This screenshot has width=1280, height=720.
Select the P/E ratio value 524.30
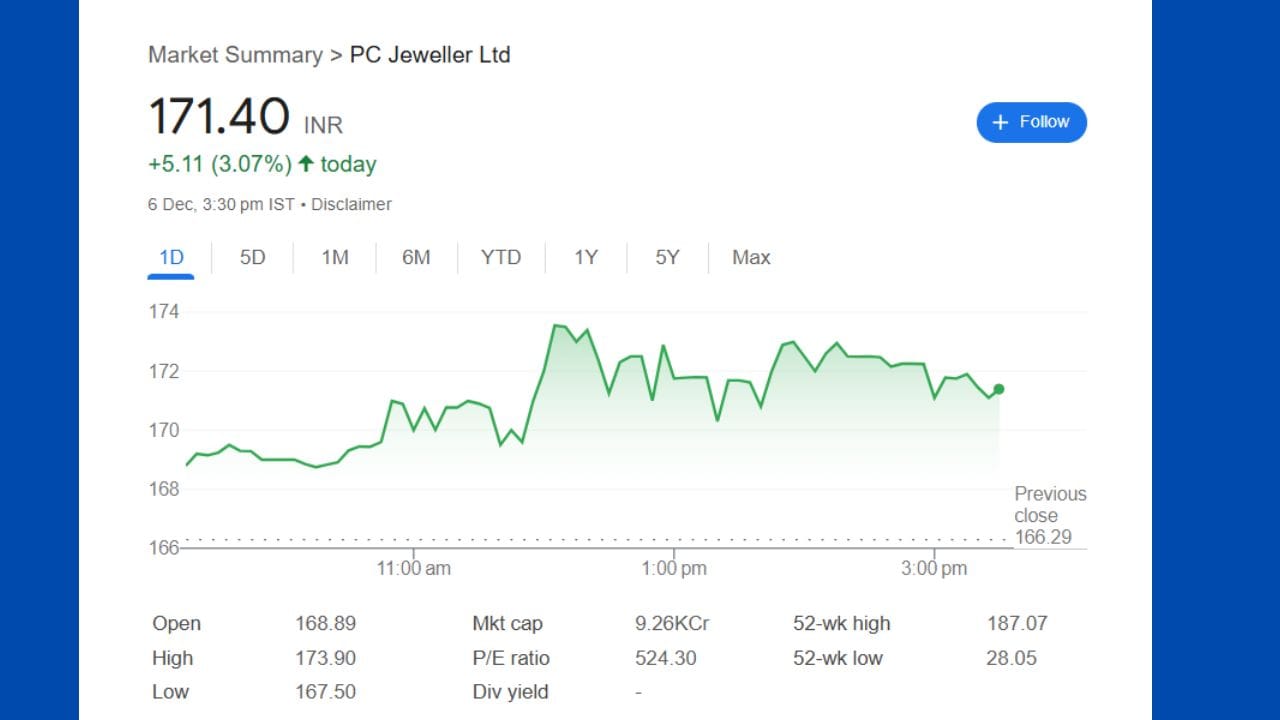click(x=667, y=658)
